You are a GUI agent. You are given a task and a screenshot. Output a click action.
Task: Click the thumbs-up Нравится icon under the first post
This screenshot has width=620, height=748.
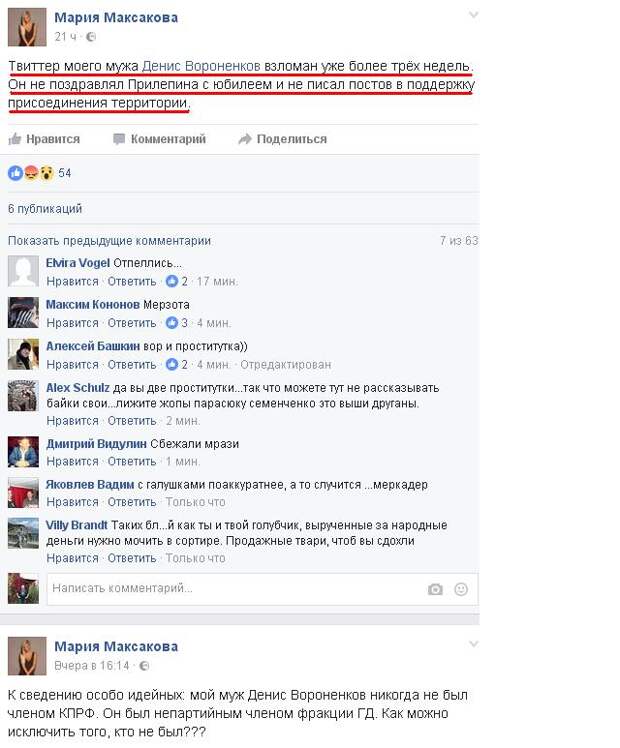[x=15, y=139]
